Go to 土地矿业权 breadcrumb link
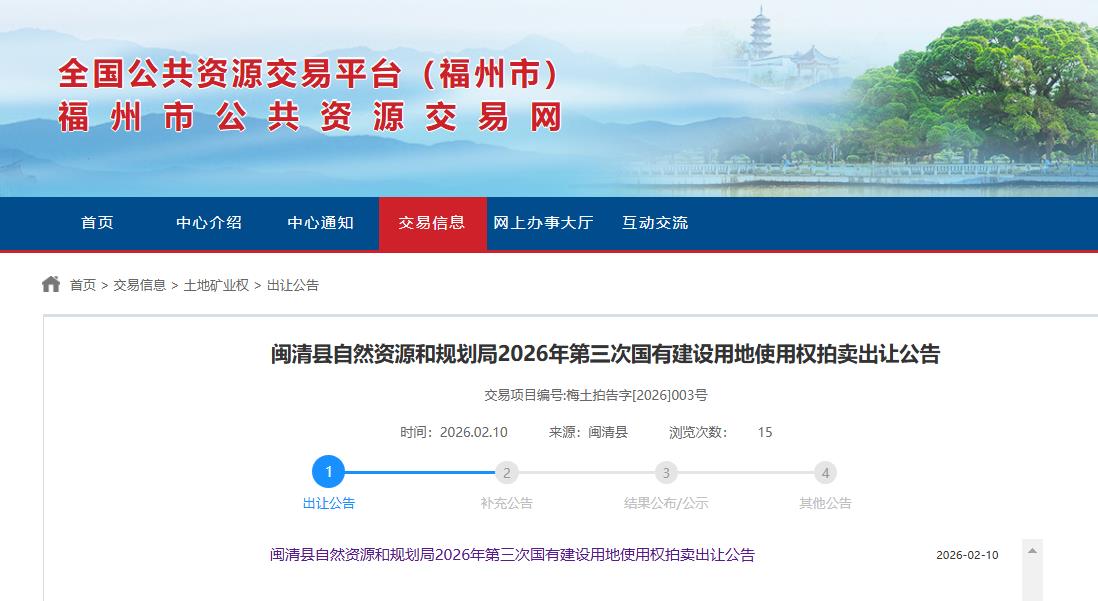Screen dimensions: 1098x601 click(216, 285)
